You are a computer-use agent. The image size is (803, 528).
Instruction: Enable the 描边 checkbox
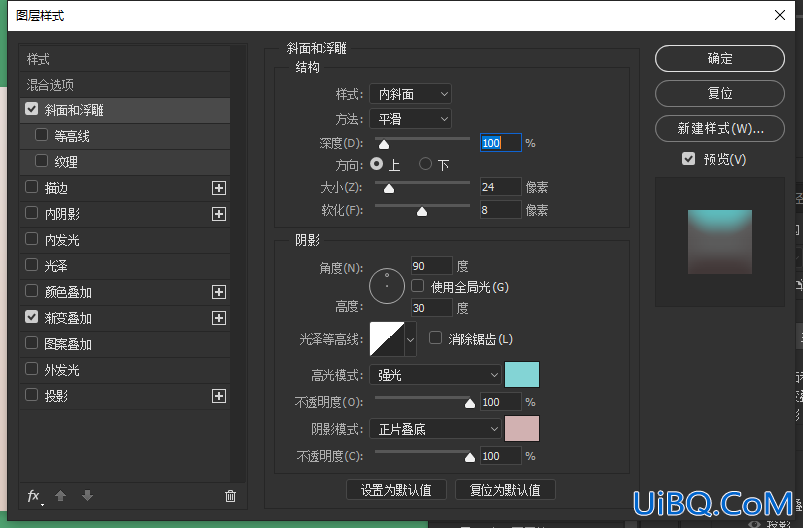point(31,187)
